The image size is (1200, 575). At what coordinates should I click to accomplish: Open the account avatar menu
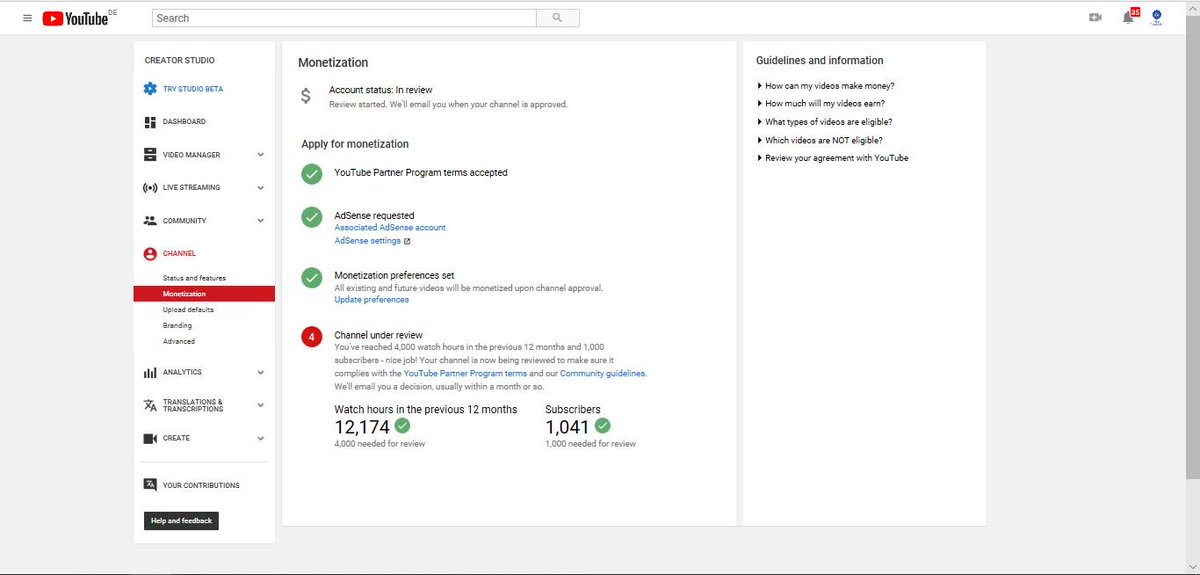(x=1157, y=17)
